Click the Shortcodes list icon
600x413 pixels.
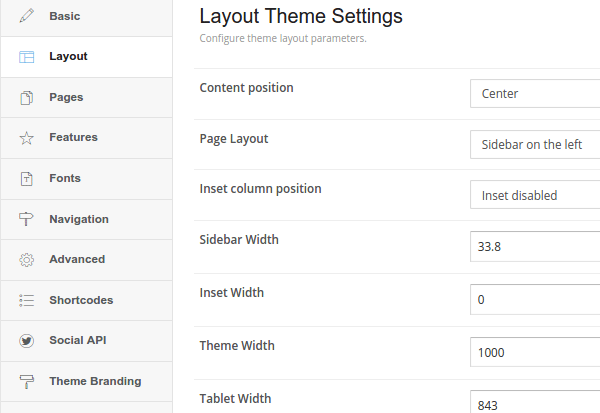coord(26,300)
